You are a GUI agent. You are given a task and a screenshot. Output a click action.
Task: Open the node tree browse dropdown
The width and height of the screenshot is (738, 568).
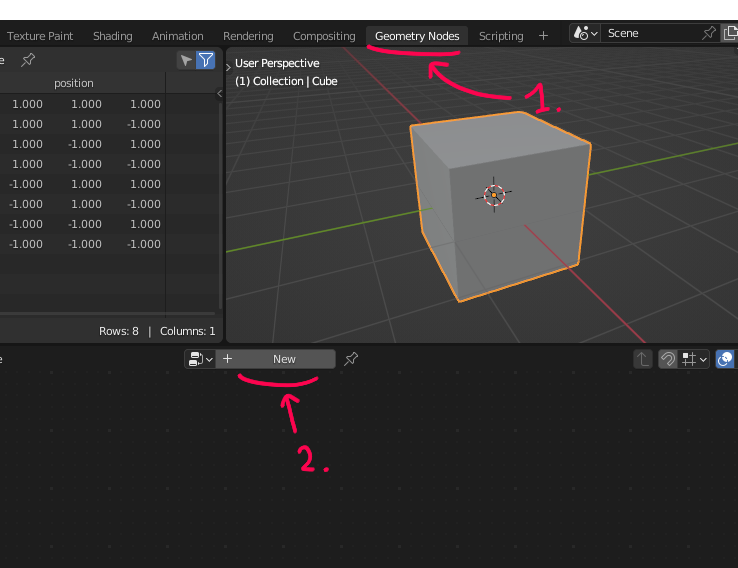(200, 359)
